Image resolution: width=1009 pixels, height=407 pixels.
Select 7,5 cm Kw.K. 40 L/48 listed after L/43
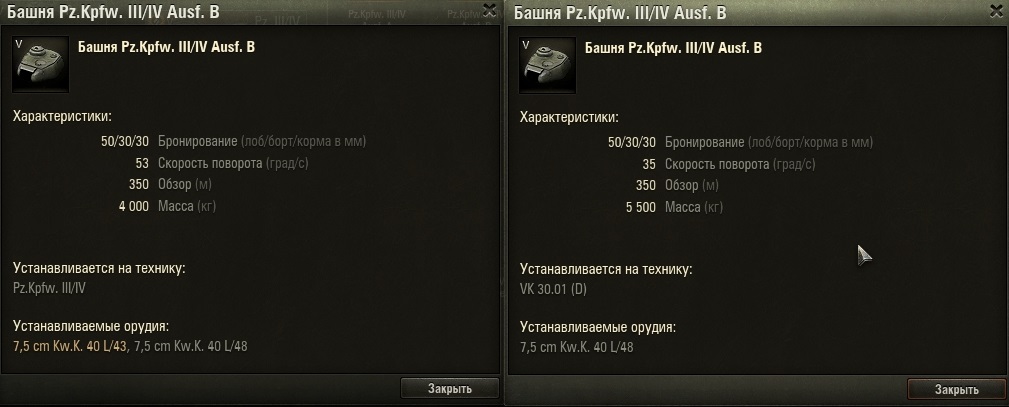click(190, 346)
